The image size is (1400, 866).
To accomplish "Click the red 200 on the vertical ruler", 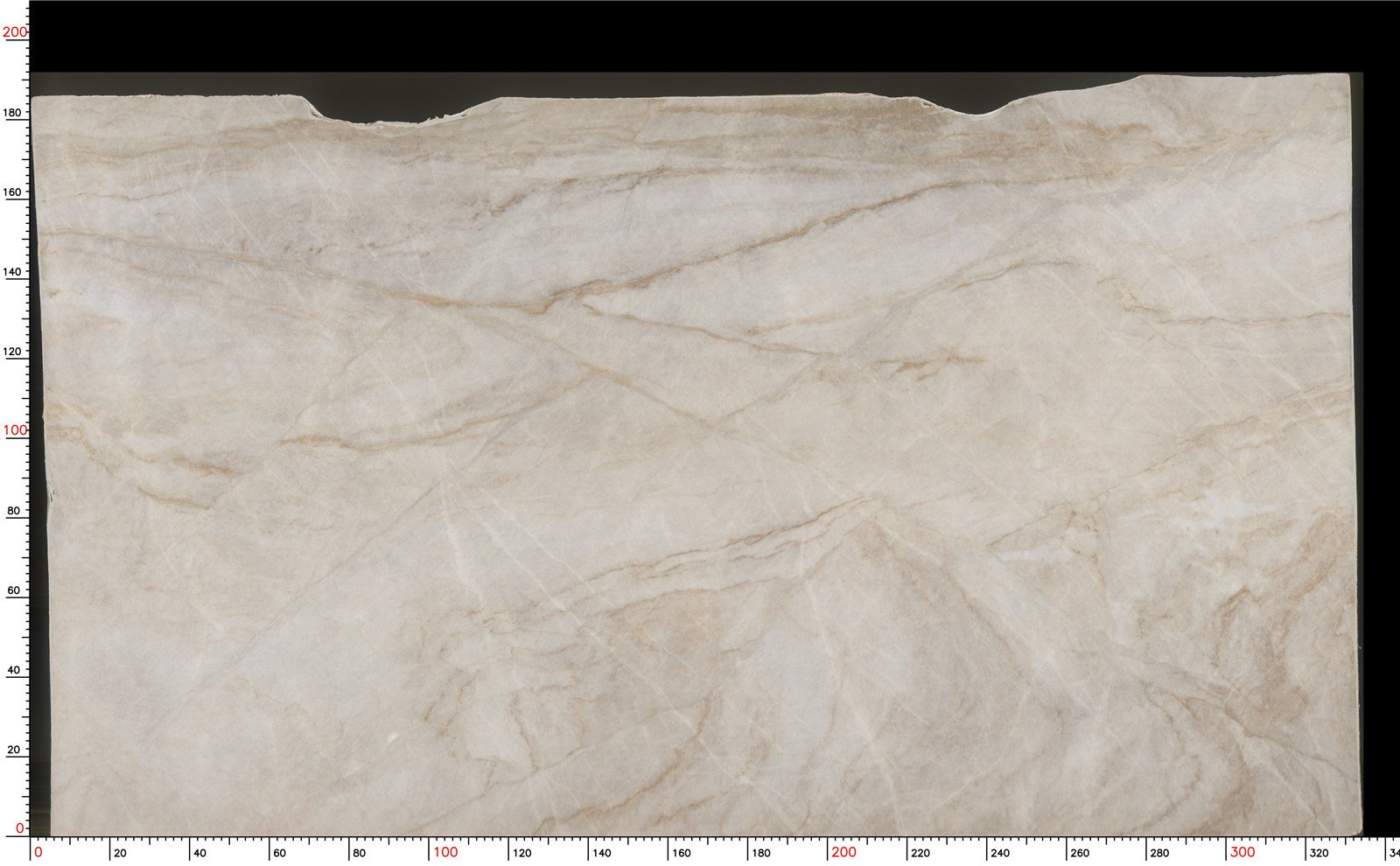I will point(15,32).
